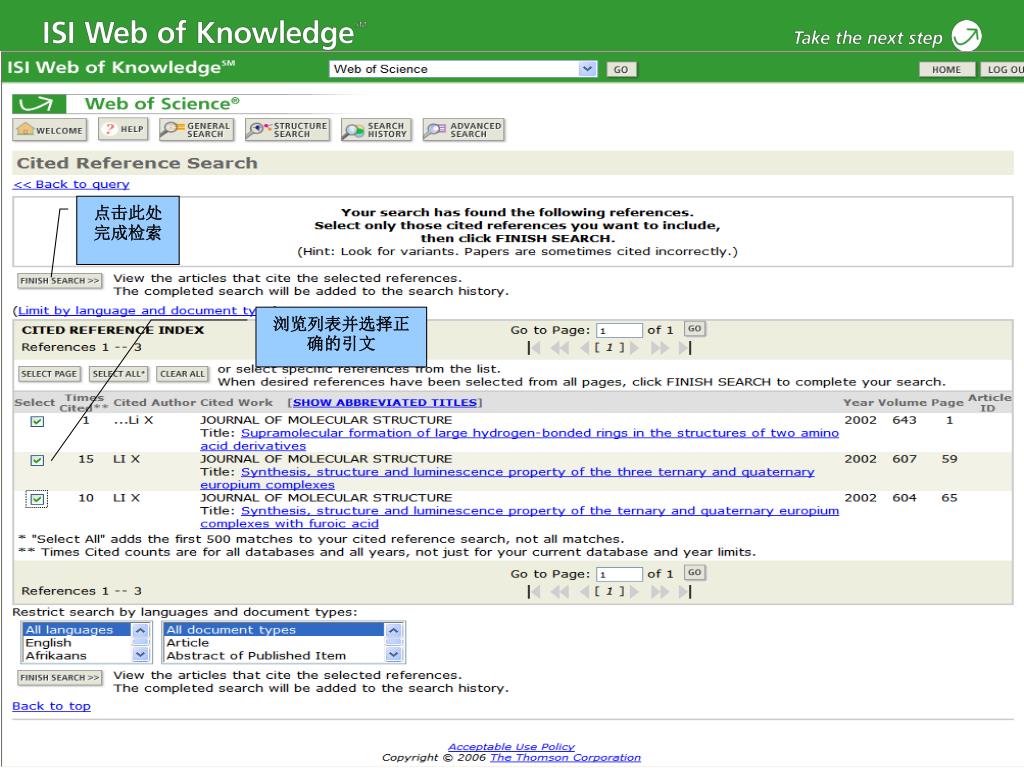Select Afrikaans in the languages list
1024x768 pixels.
pos(77,655)
